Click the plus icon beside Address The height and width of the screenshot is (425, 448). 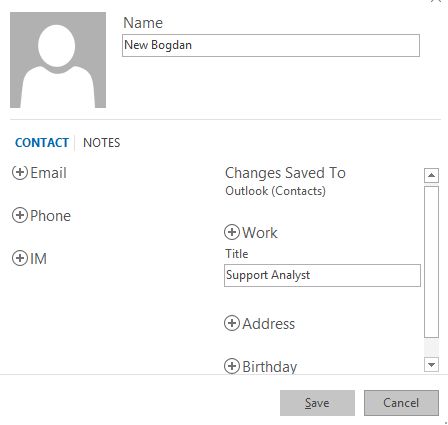(232, 323)
